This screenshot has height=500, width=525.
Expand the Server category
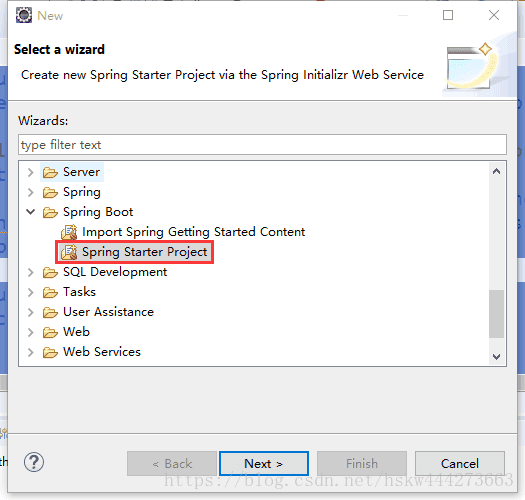31,172
